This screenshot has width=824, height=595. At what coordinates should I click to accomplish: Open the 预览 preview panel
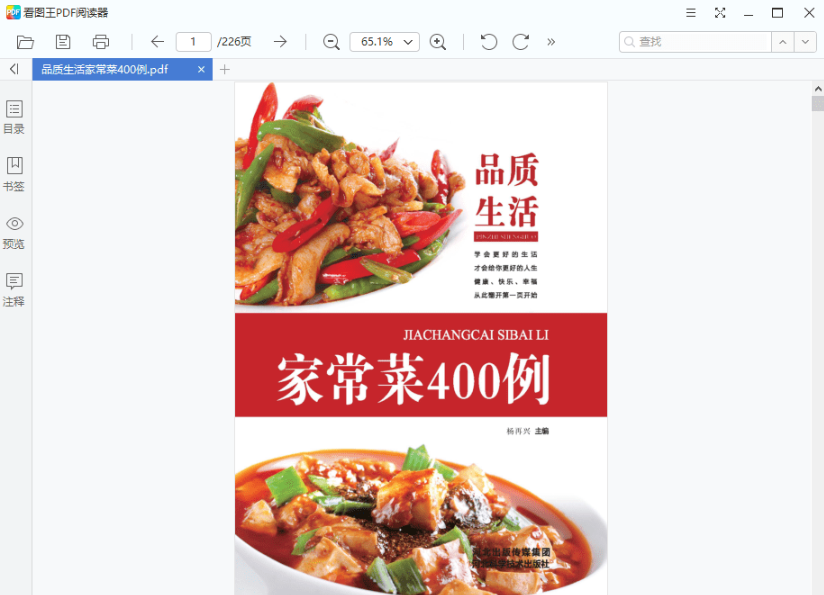14,232
